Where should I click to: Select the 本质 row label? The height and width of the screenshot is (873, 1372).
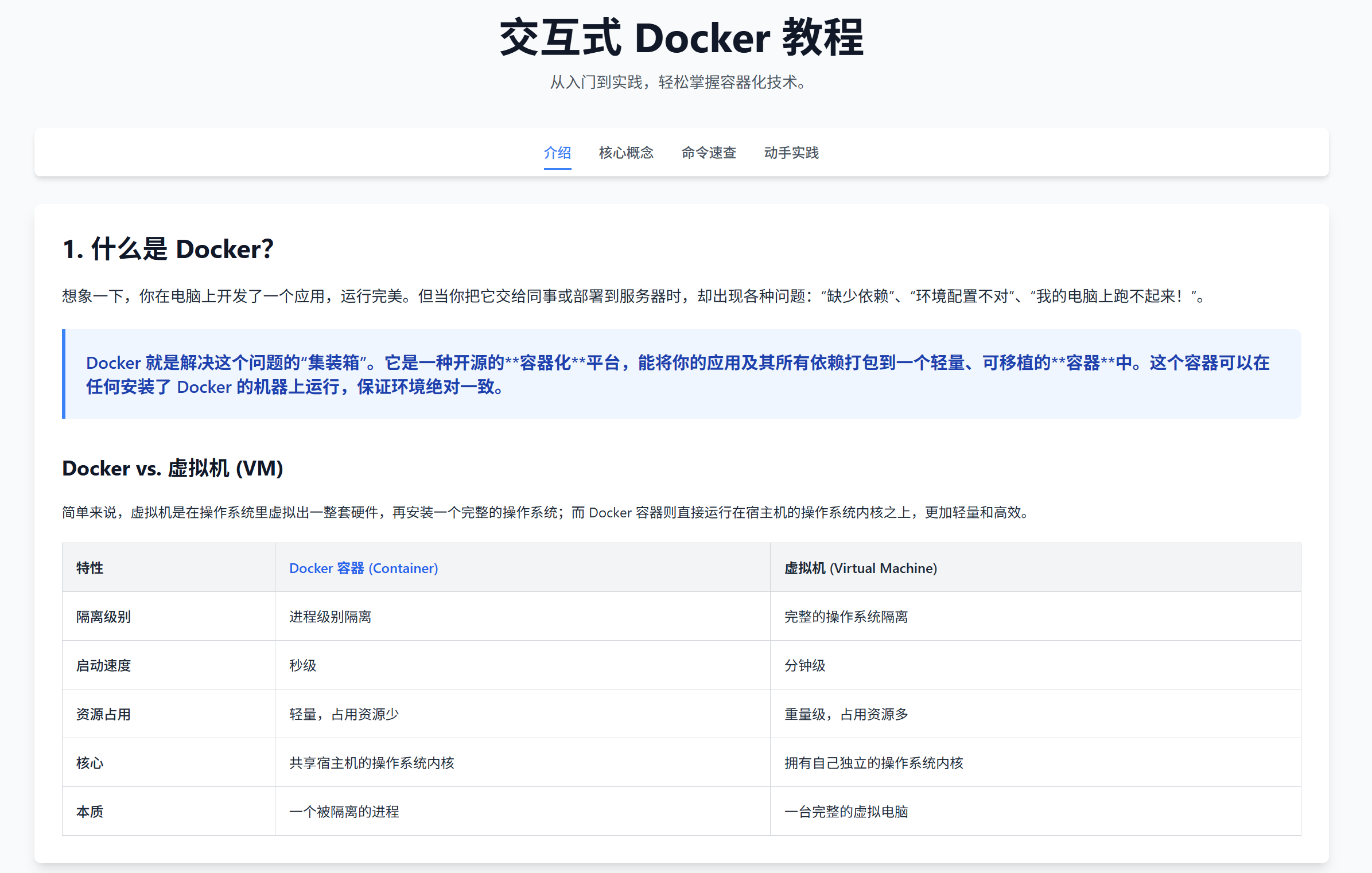tap(90, 812)
